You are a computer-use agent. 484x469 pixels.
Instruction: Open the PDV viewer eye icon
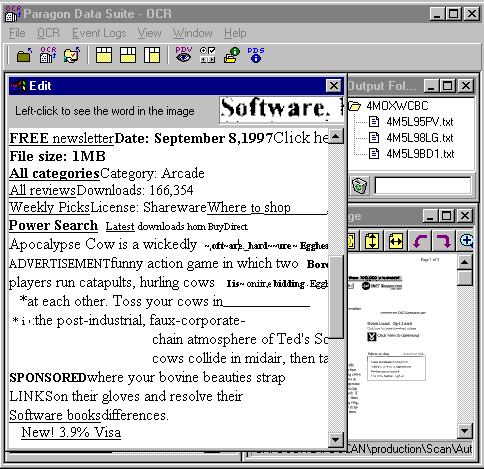coord(184,55)
